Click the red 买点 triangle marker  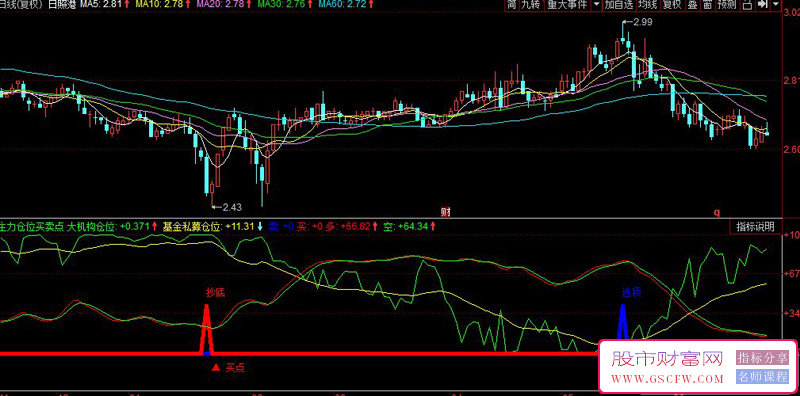[216, 367]
